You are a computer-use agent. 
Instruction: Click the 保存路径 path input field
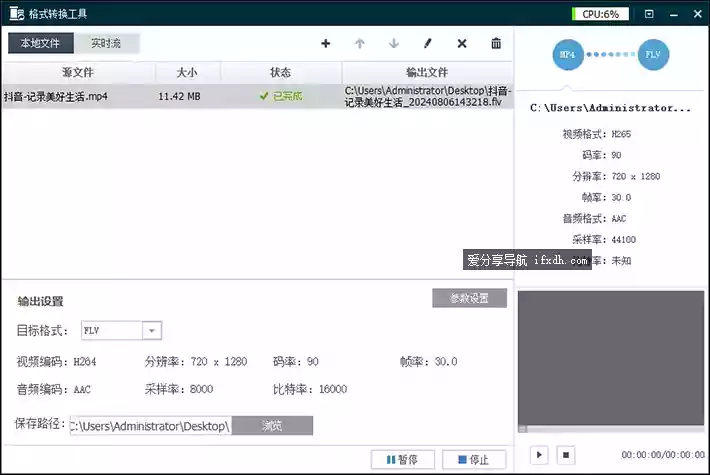coord(150,426)
